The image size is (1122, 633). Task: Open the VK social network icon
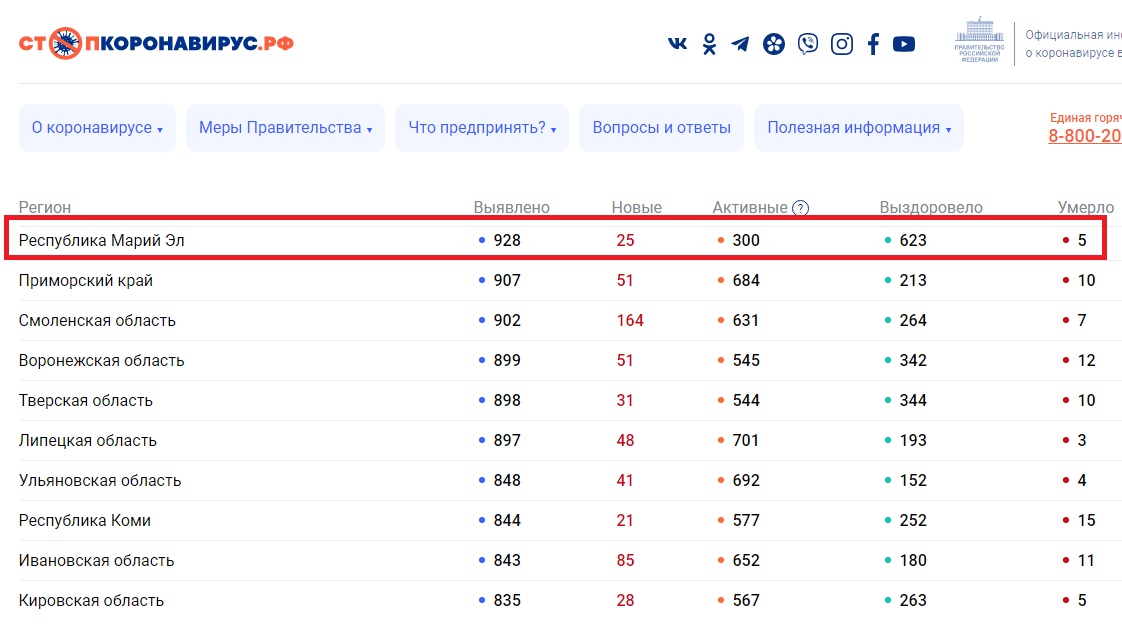click(x=677, y=44)
